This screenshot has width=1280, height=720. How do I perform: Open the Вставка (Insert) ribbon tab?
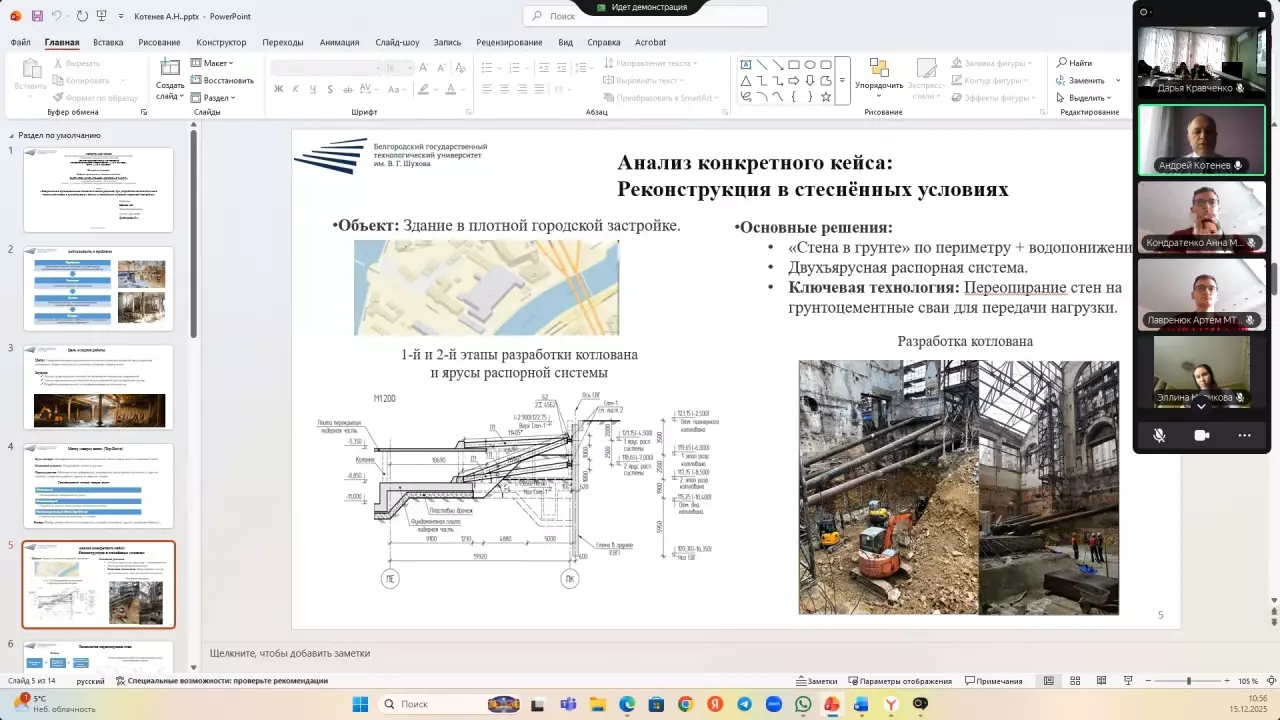tap(108, 42)
